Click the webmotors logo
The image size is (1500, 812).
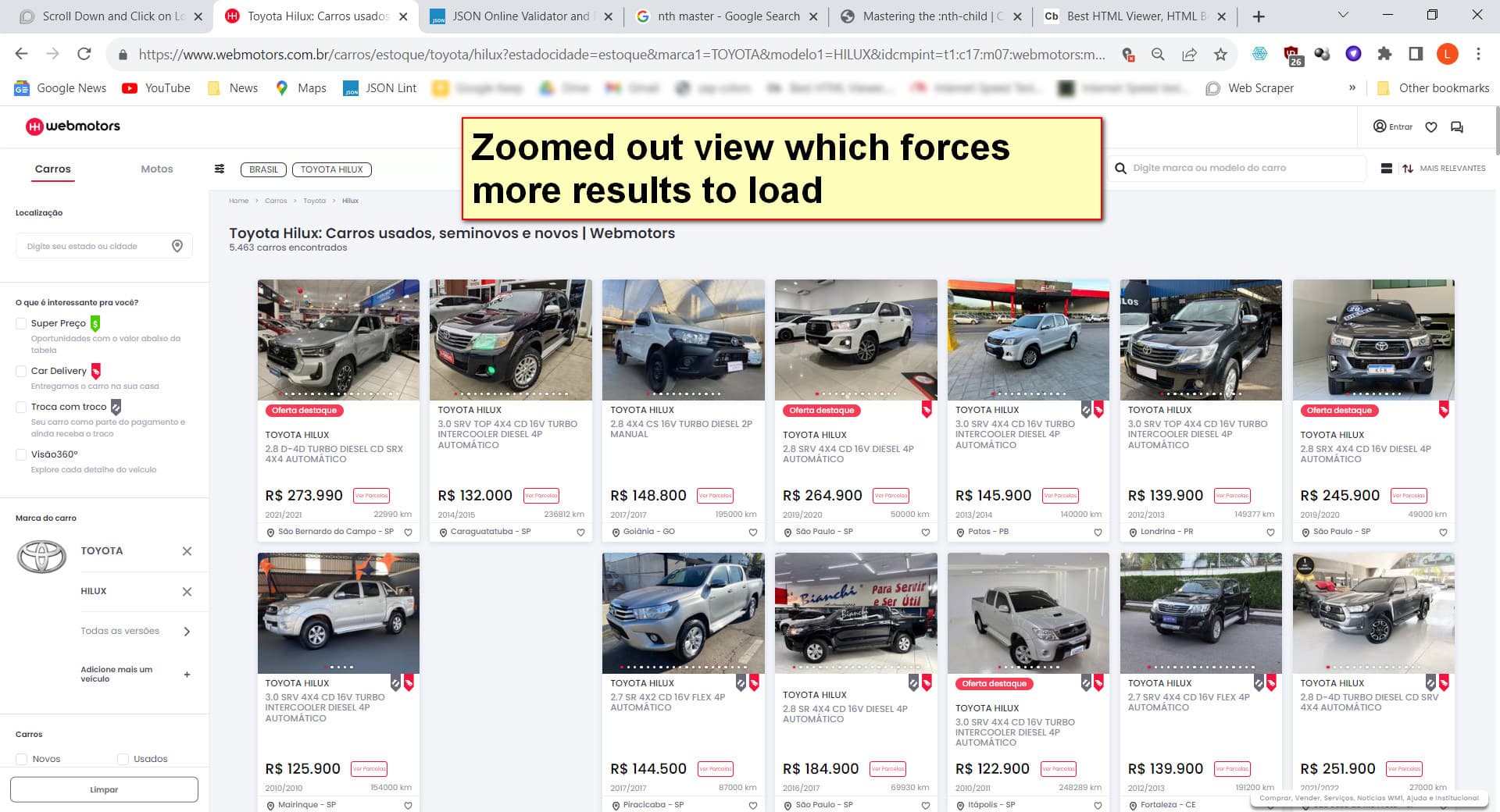[73, 126]
